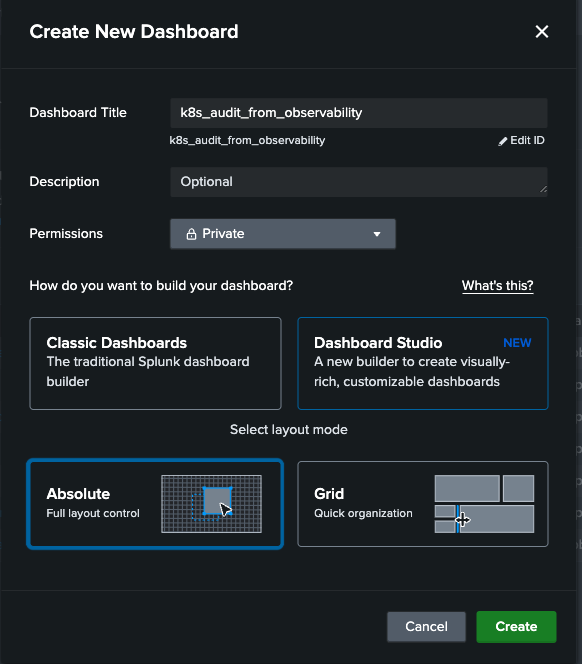
Task: Focus the Description text area
Action: click(358, 182)
